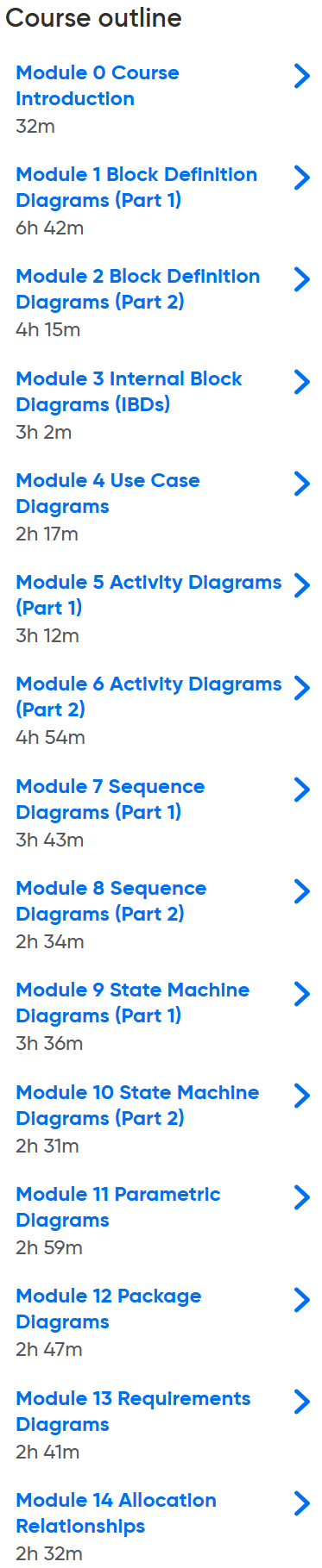Image resolution: width=322 pixels, height=1568 pixels.
Task: Expand Module 2 Block Definition Diagrams chevron
Action: (301, 279)
